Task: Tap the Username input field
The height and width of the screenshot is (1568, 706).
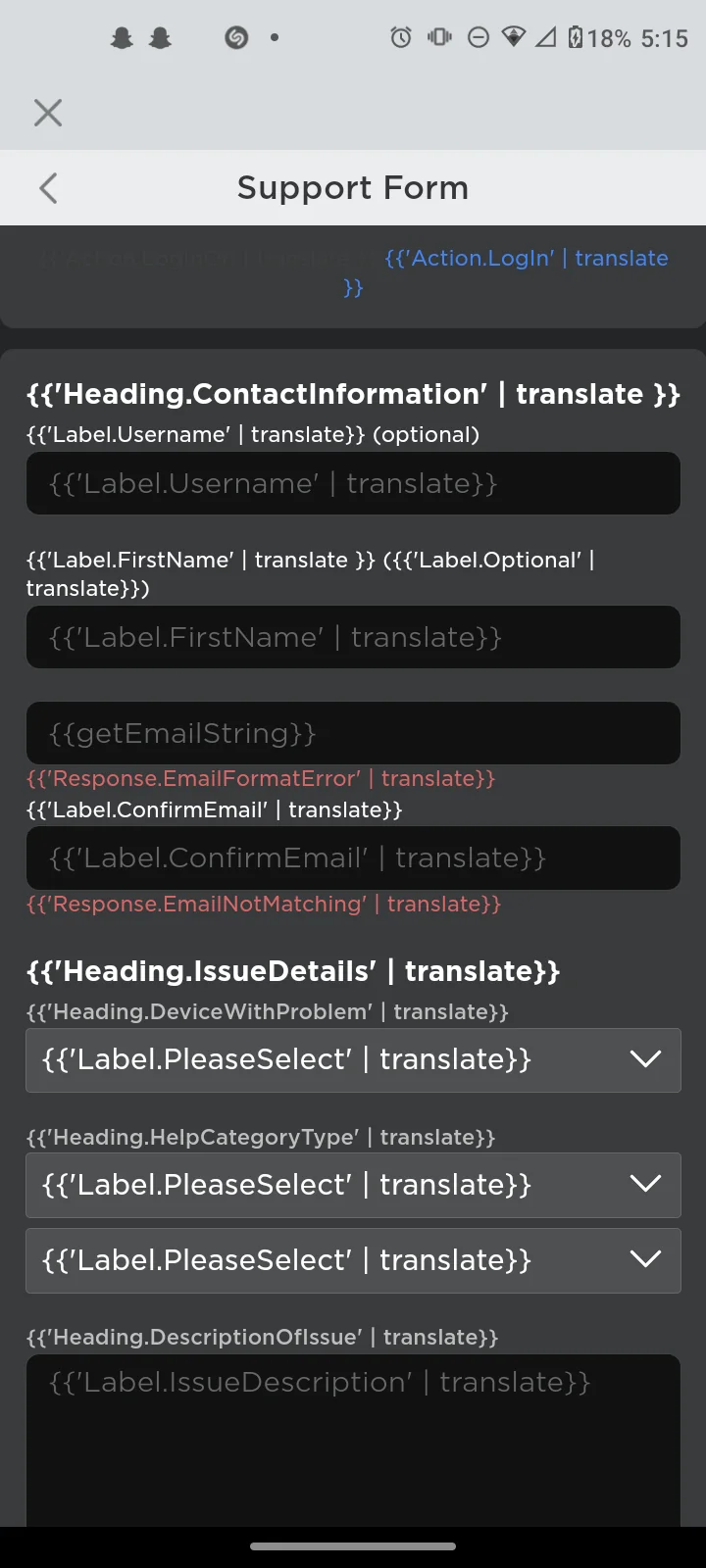Action: coord(353,482)
